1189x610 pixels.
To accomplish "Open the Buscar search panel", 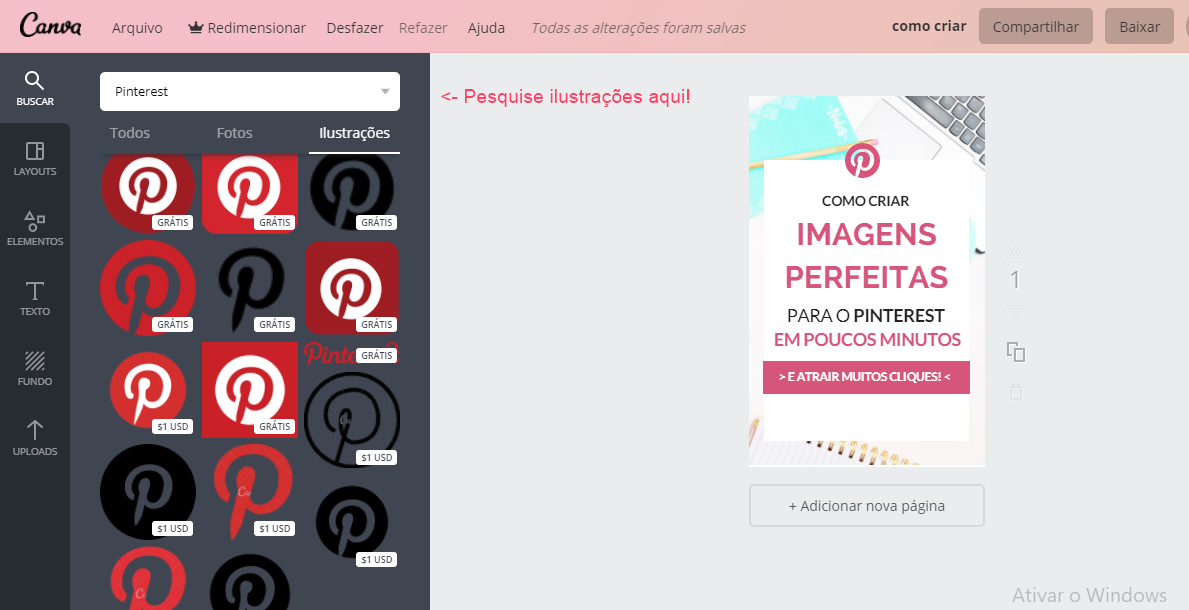I will pos(35,88).
